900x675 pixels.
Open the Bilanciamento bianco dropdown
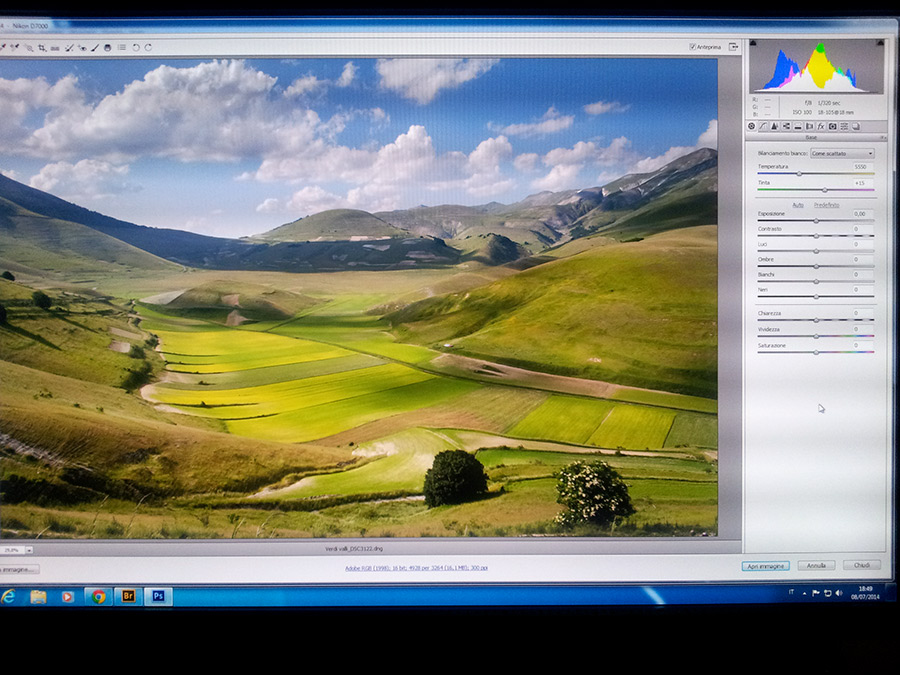[842, 153]
